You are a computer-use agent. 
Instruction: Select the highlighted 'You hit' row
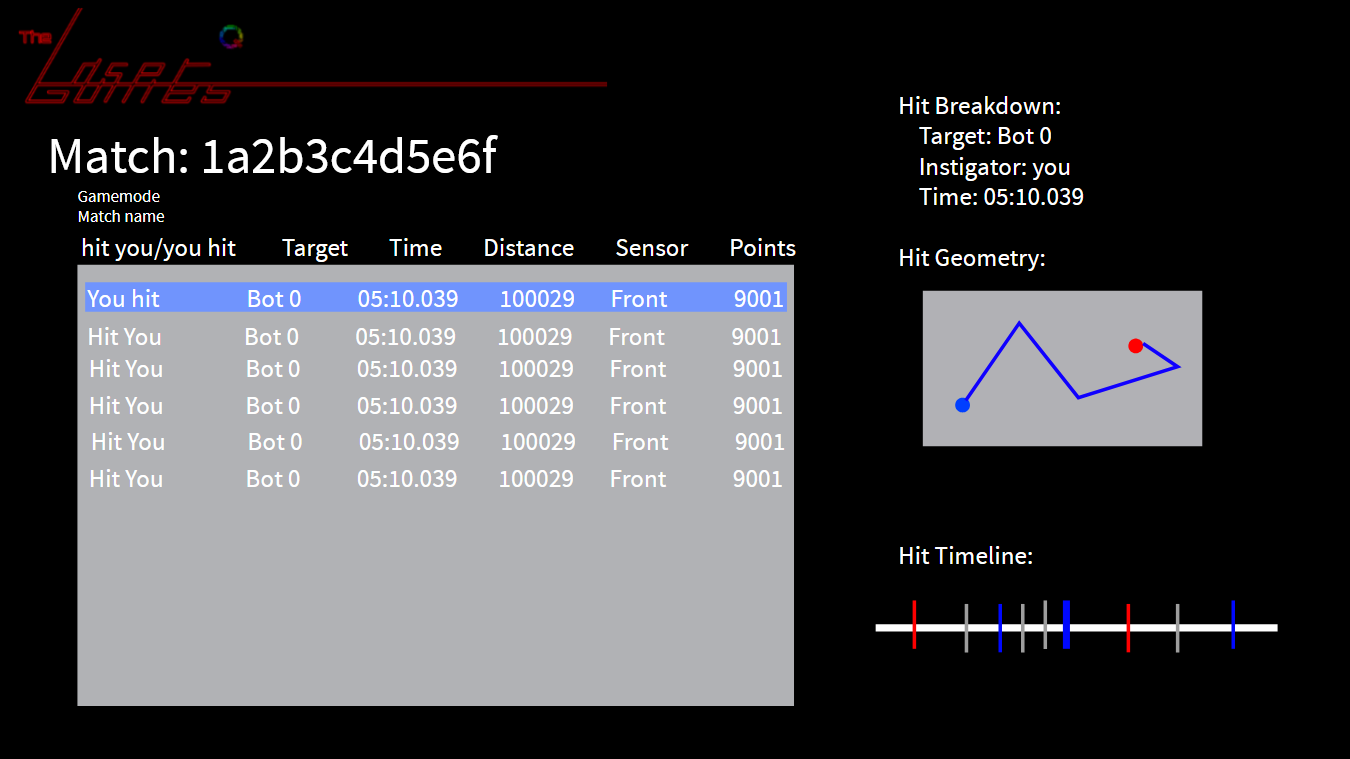[x=435, y=297]
